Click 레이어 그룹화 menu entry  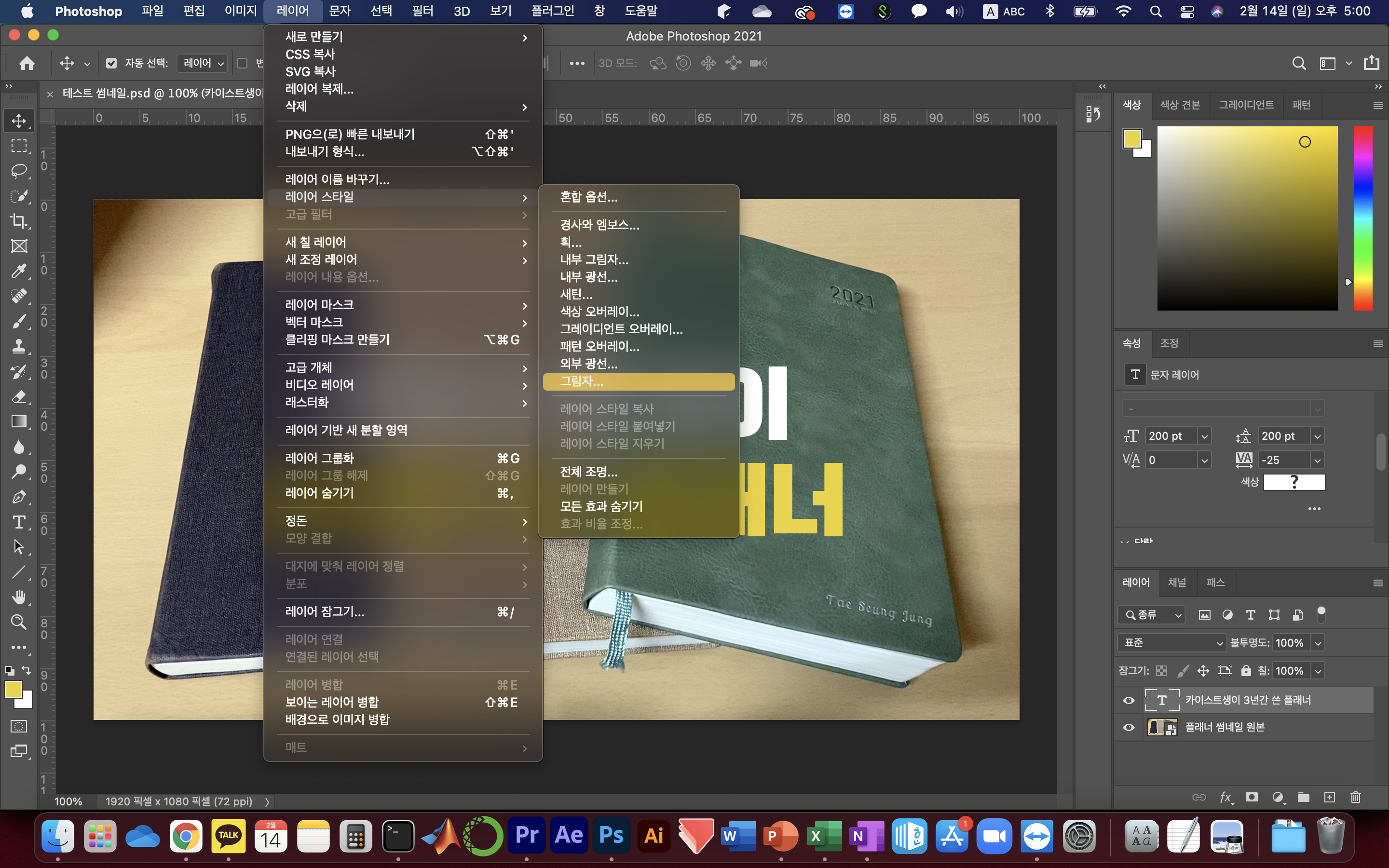(320, 458)
